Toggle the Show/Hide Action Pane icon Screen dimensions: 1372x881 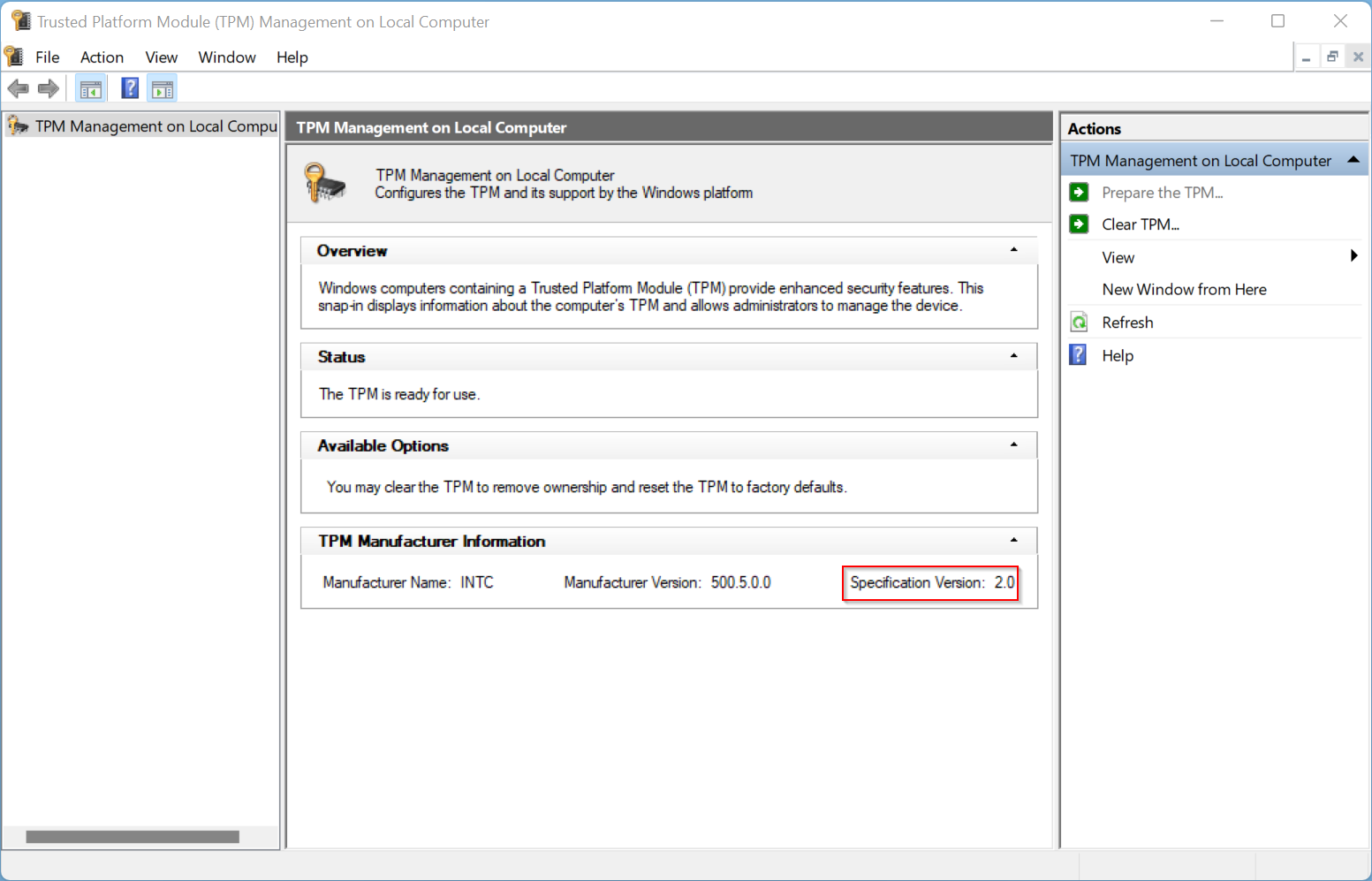pyautogui.click(x=163, y=88)
